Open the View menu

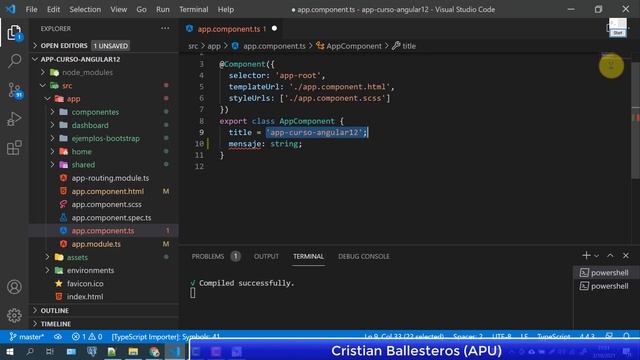pyautogui.click(x=118, y=9)
